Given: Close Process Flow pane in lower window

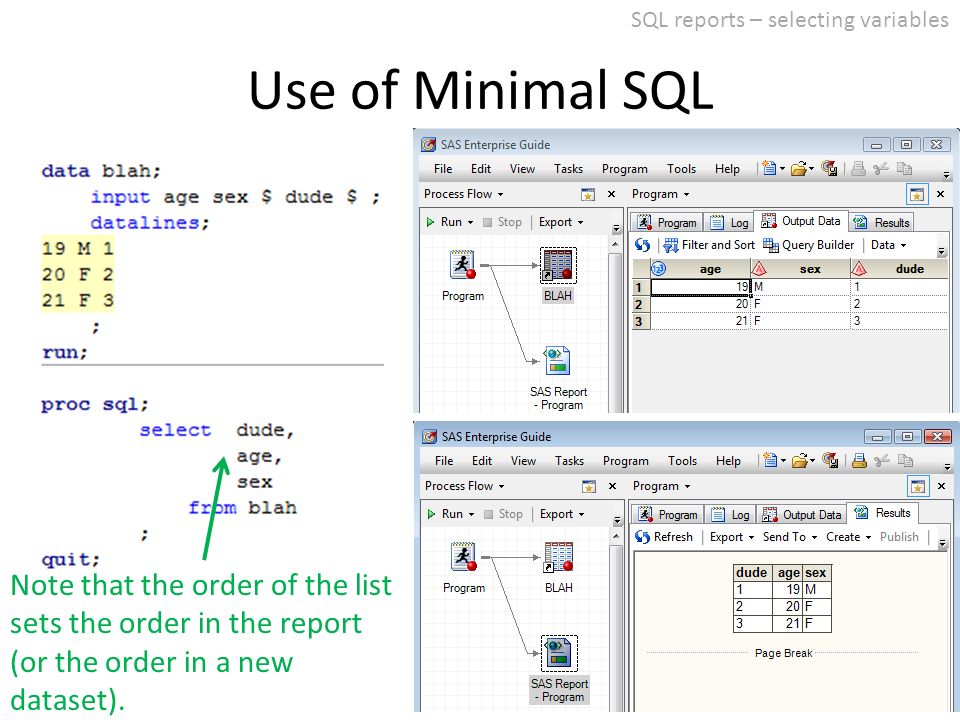Looking at the screenshot, I should 612,486.
